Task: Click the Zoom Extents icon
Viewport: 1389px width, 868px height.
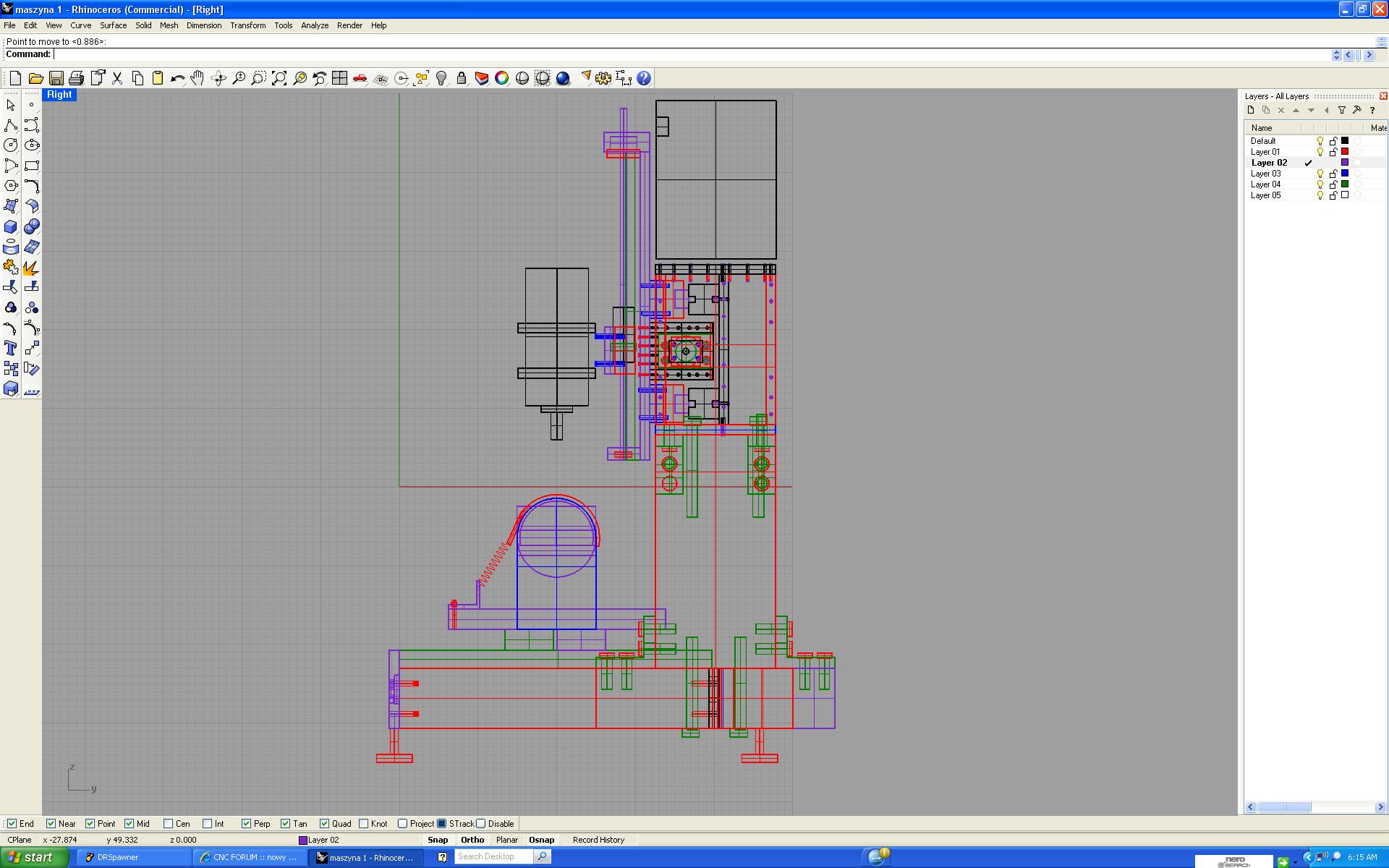Action: coord(279,78)
